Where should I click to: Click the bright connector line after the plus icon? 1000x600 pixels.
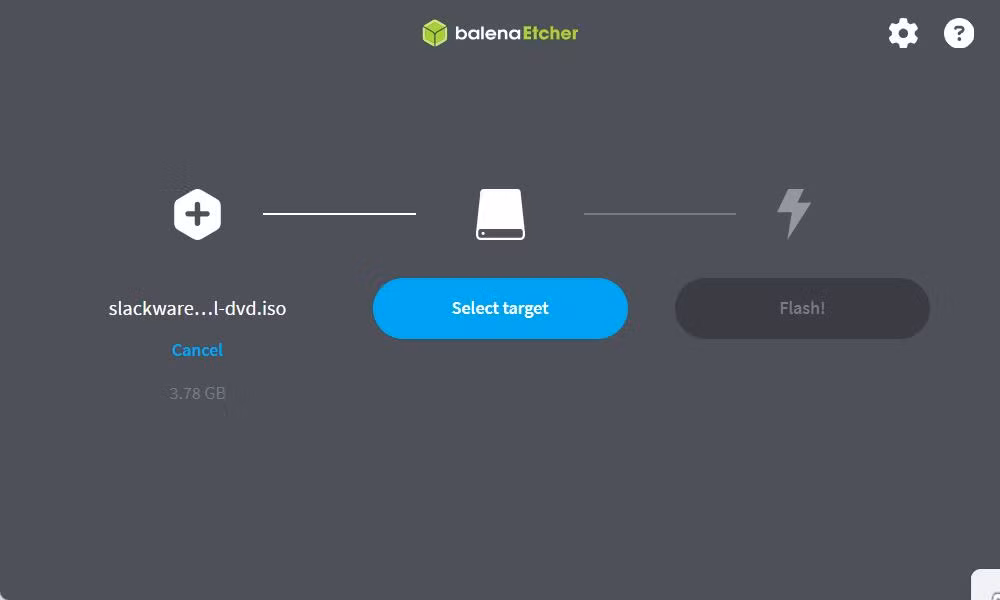pyautogui.click(x=339, y=214)
